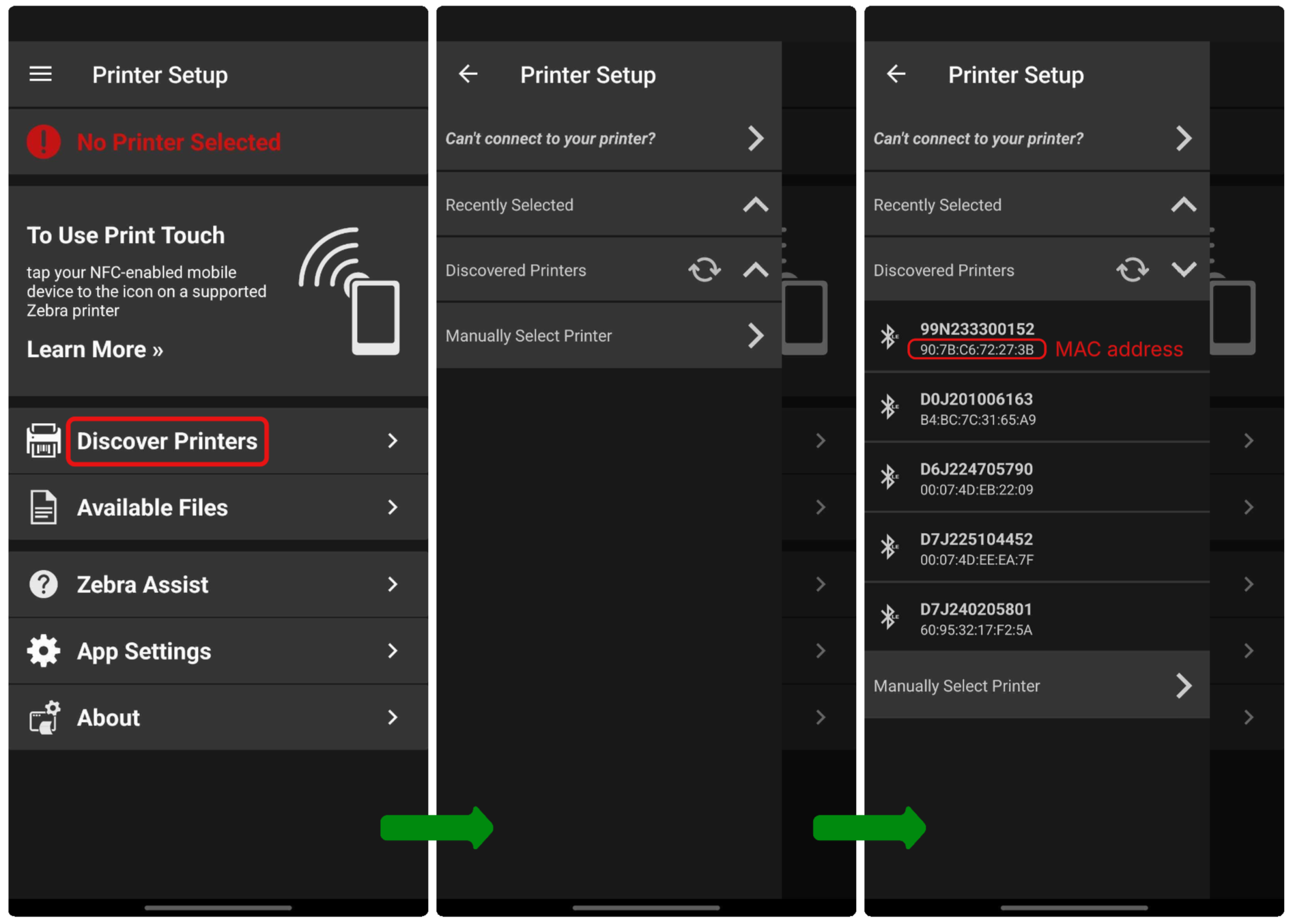Refresh Discovered Printers in the middle screen
The image size is (1295, 924).
click(x=705, y=270)
